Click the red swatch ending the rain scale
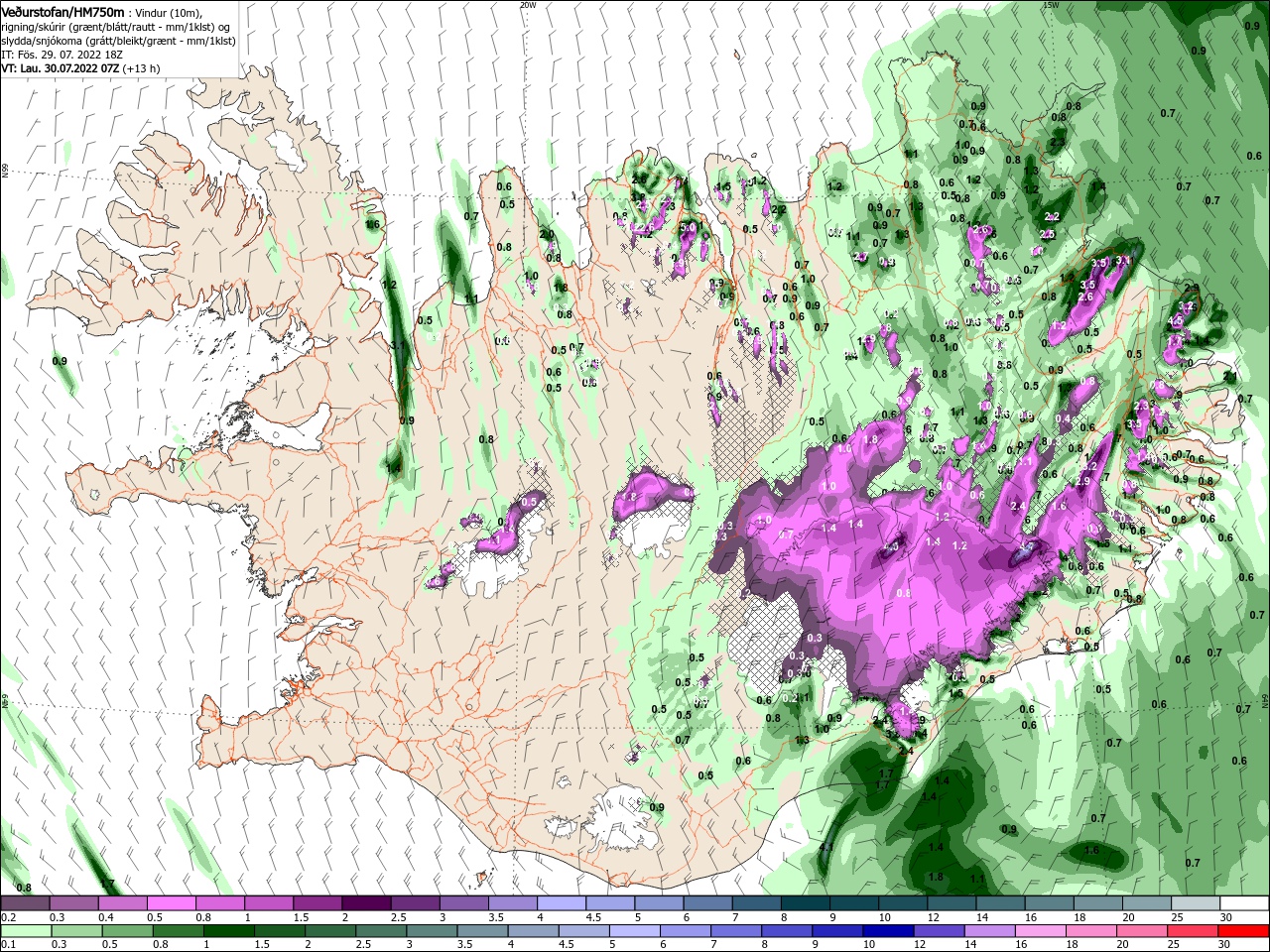The image size is (1270, 952). pos(1242,931)
